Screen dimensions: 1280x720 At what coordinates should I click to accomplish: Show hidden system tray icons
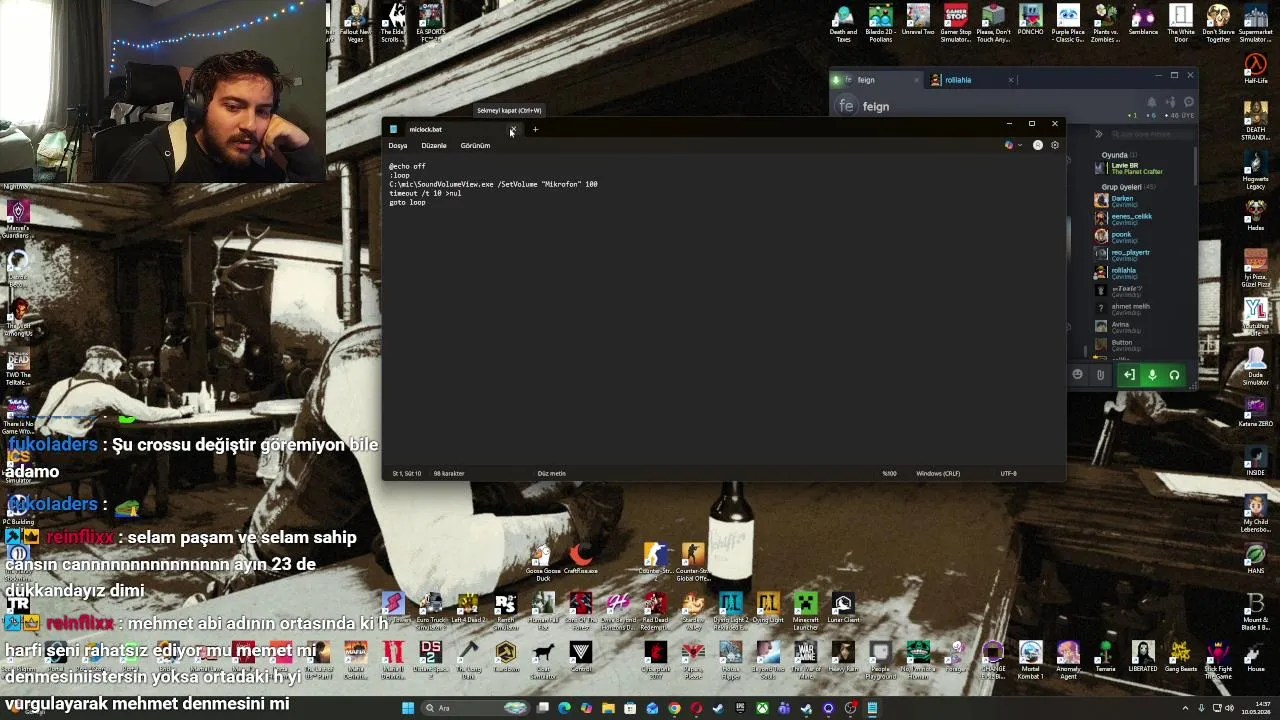coord(1185,708)
